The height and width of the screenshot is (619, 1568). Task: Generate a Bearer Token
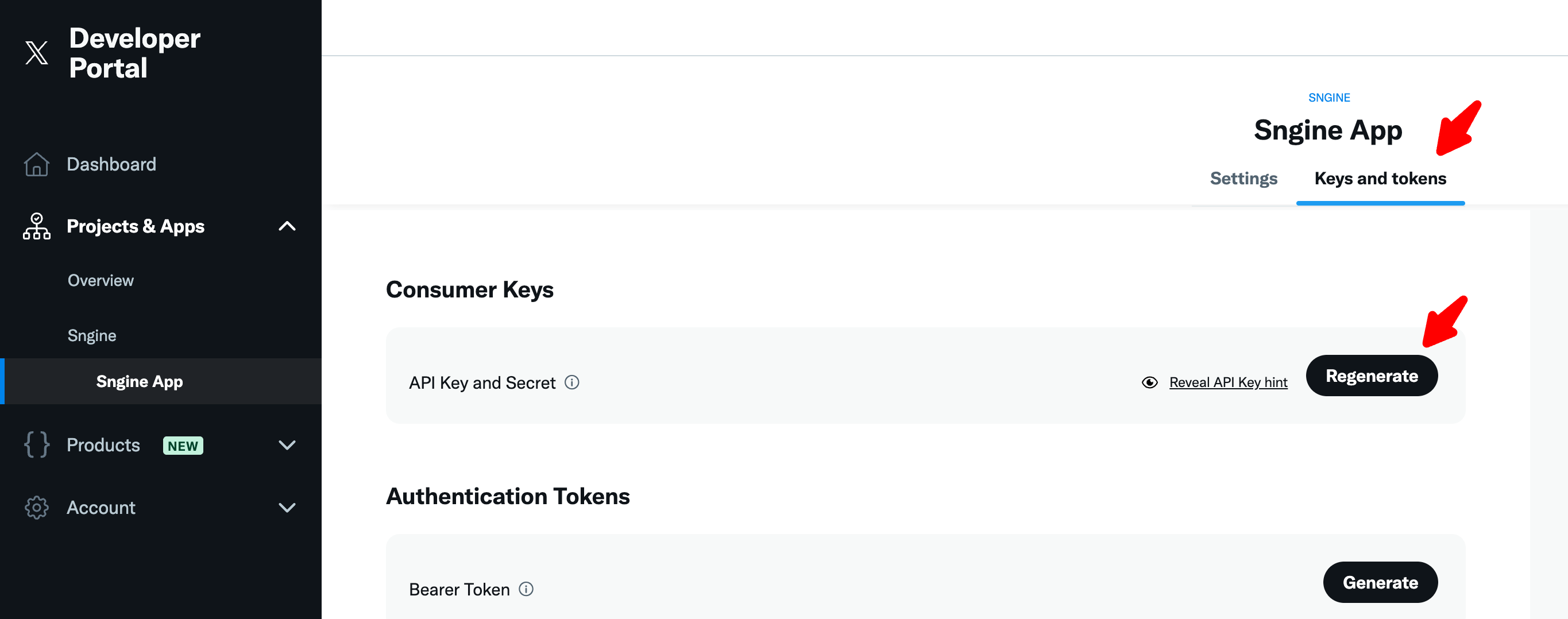coord(1380,582)
